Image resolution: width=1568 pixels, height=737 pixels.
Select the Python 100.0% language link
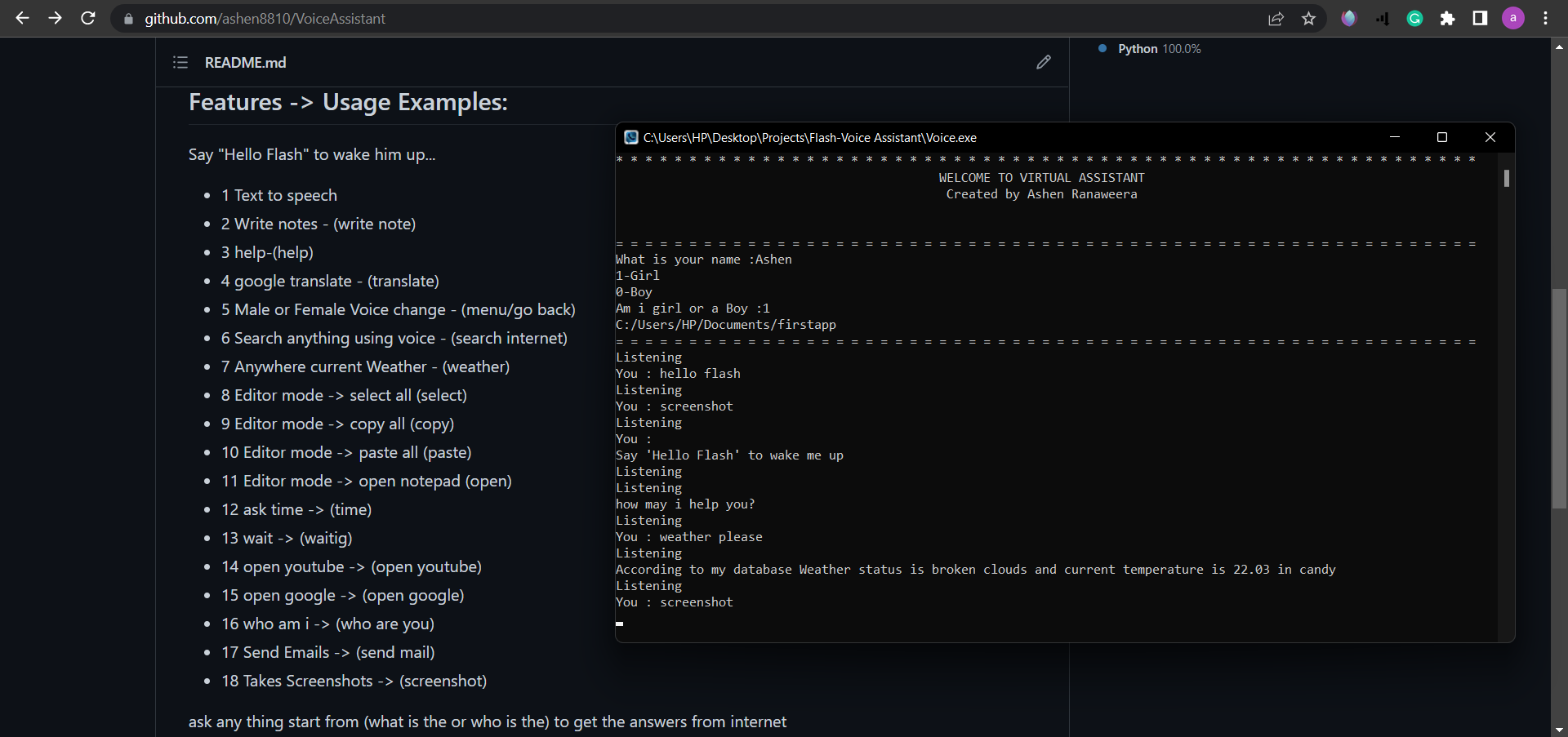[1159, 49]
